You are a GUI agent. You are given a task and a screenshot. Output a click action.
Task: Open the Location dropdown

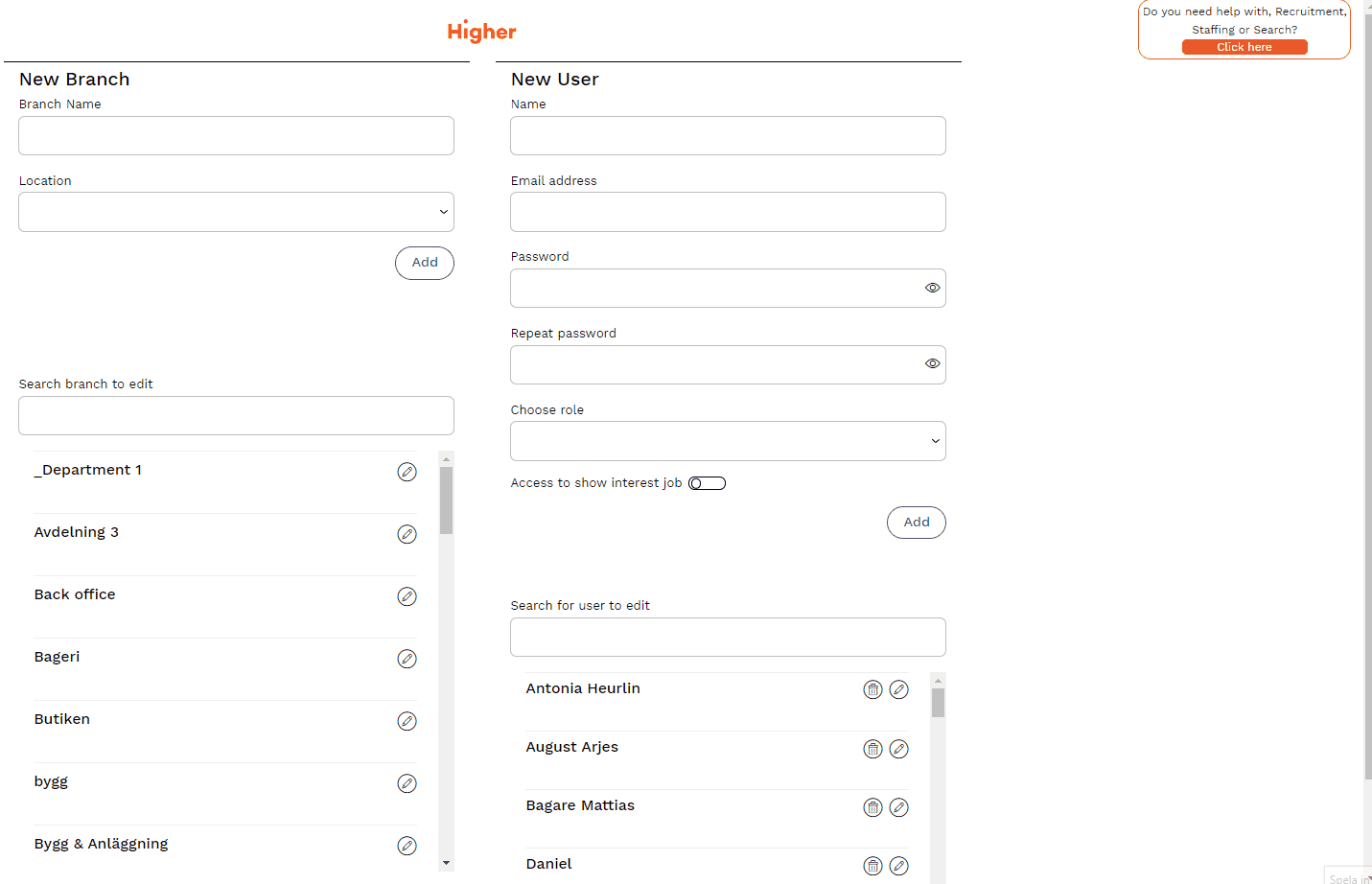click(236, 212)
